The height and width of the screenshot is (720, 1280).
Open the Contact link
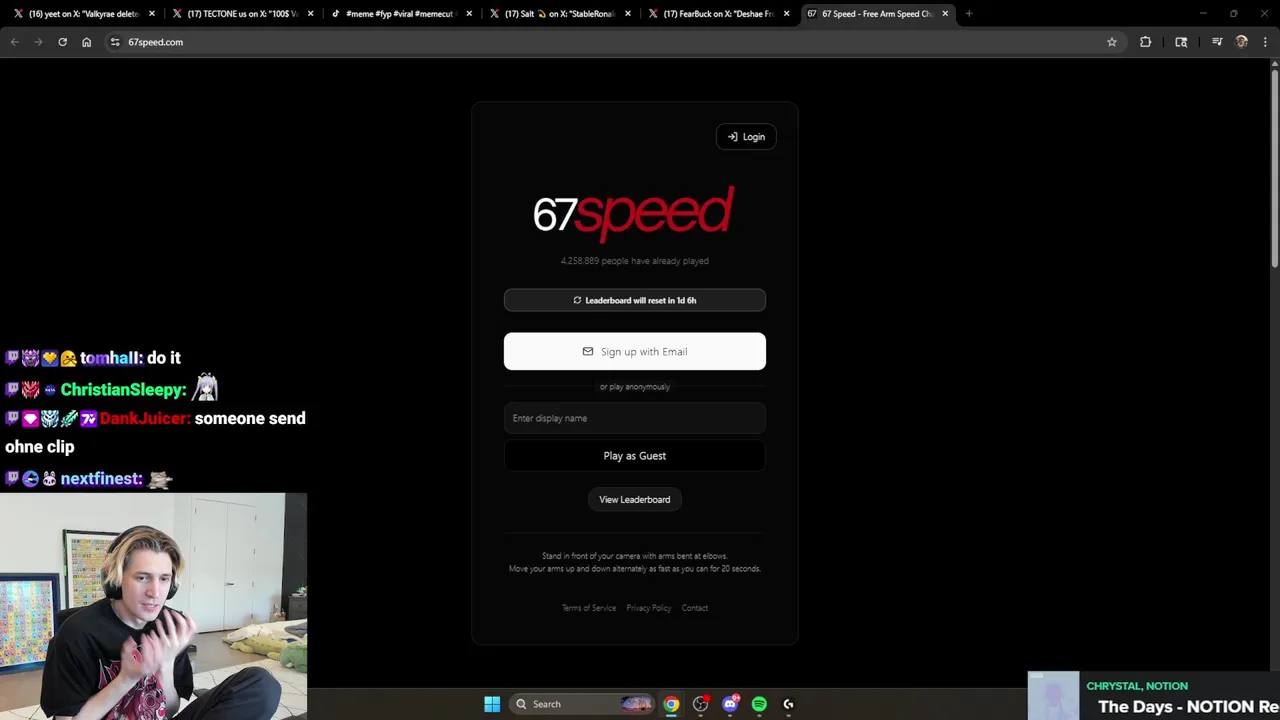pos(695,608)
